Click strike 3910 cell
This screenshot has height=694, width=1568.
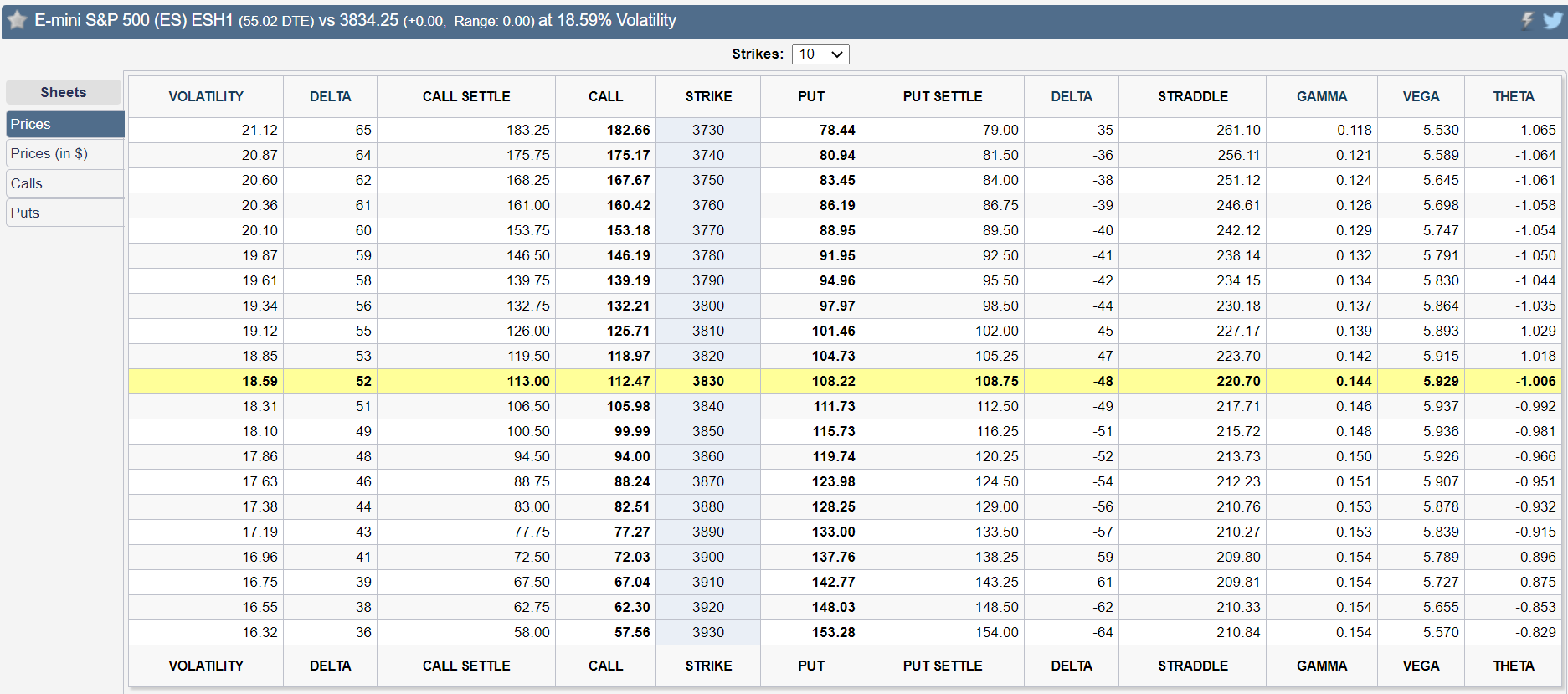[708, 582]
